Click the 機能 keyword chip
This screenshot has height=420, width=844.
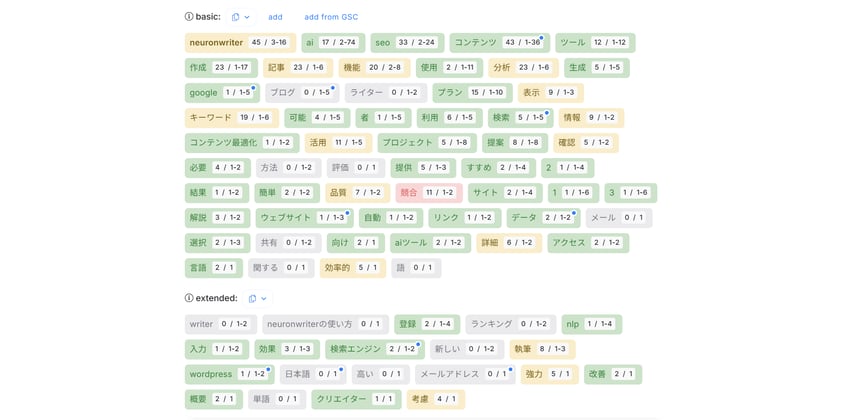pos(374,68)
